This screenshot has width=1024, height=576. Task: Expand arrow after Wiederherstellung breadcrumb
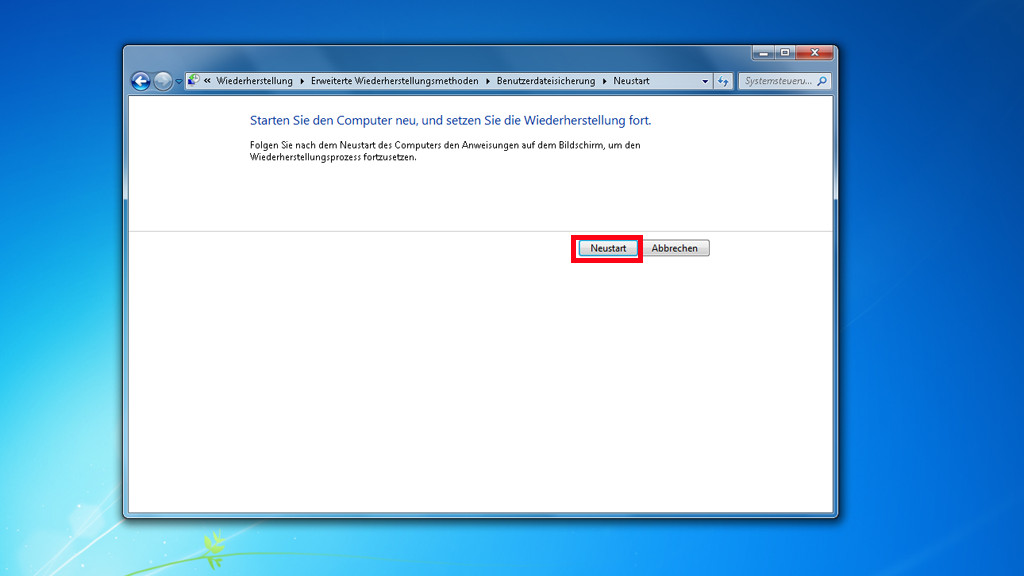point(302,81)
